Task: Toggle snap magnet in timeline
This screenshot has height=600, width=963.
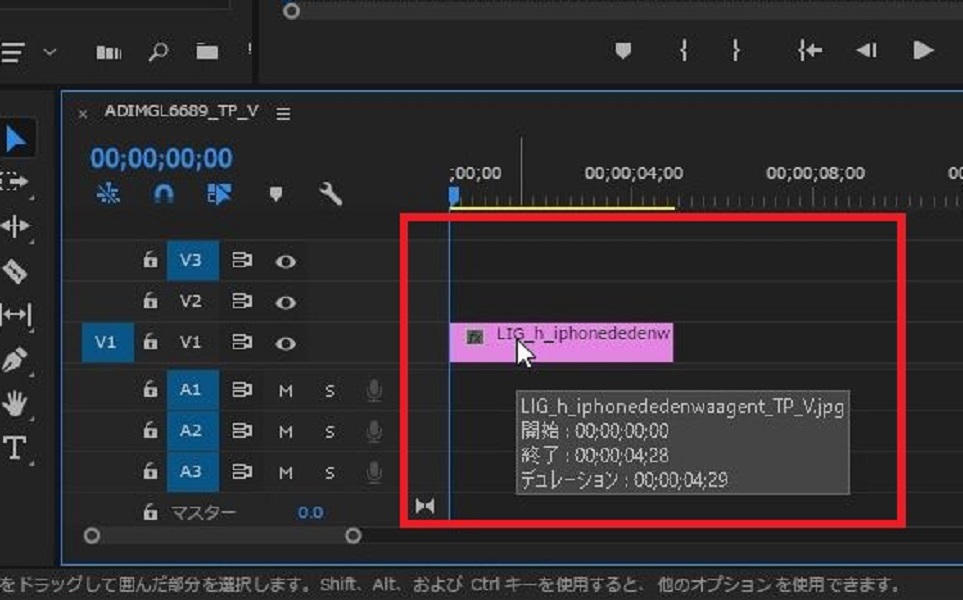Action: (164, 194)
